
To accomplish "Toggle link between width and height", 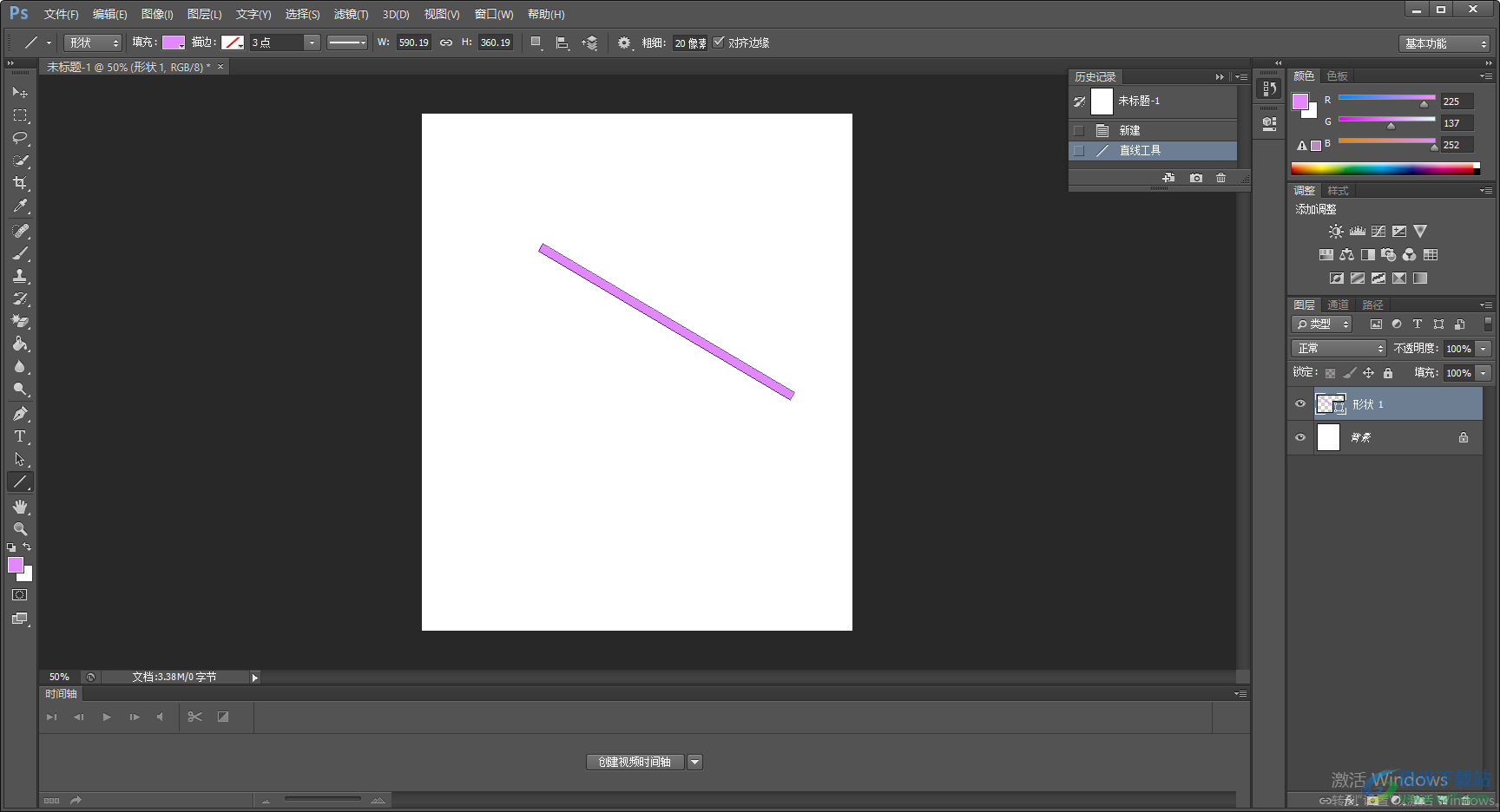I will point(446,43).
